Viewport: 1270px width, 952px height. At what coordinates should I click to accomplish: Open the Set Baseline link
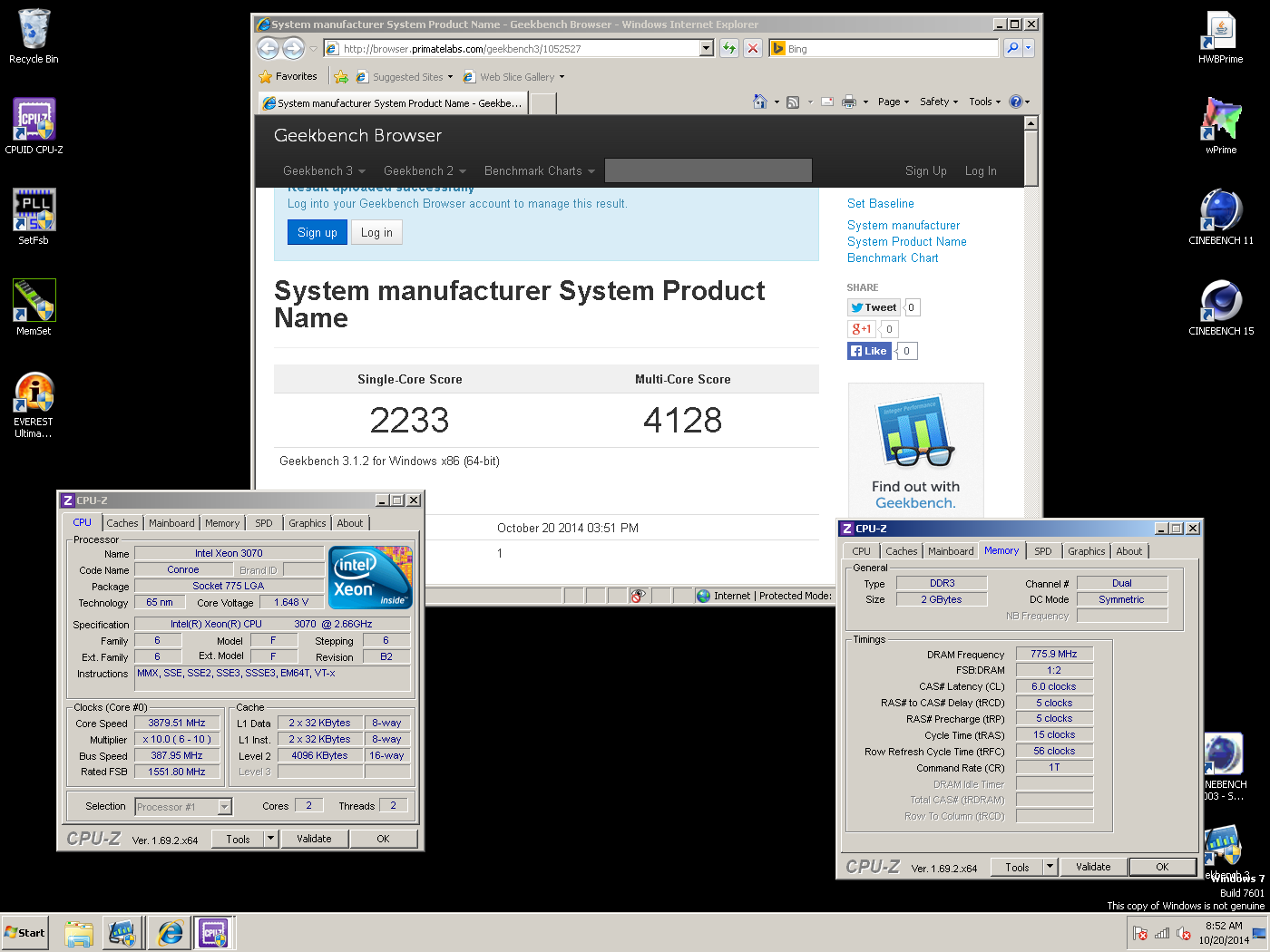(x=881, y=204)
